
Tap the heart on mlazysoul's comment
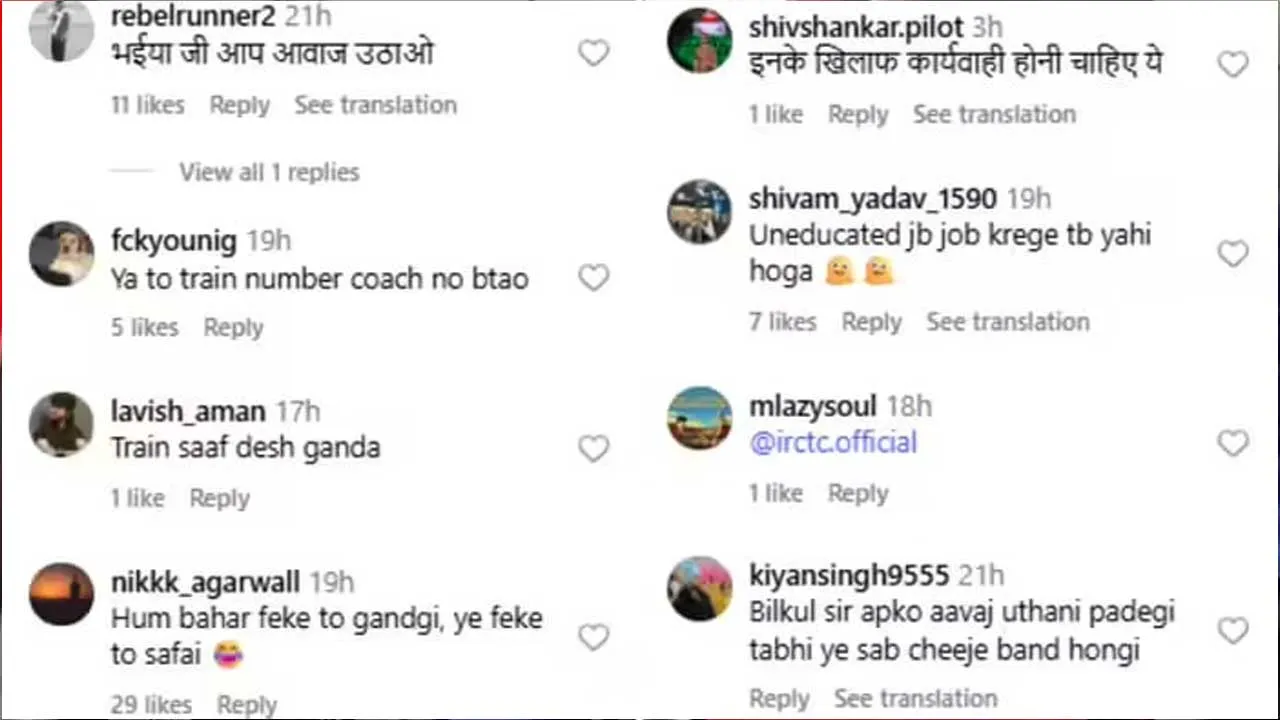point(1233,443)
